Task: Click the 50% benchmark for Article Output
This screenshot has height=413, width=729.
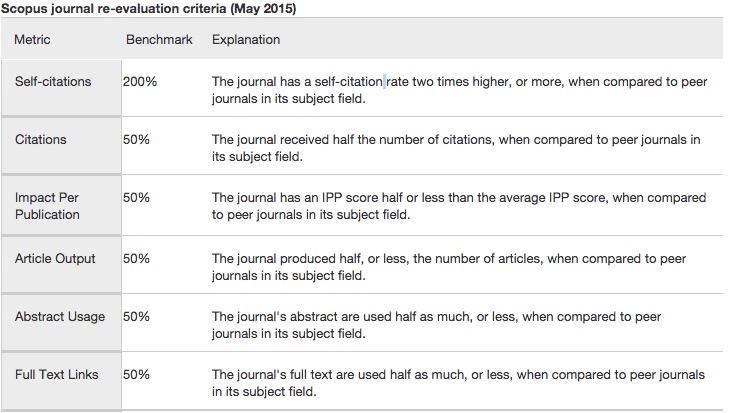Action: [x=136, y=258]
